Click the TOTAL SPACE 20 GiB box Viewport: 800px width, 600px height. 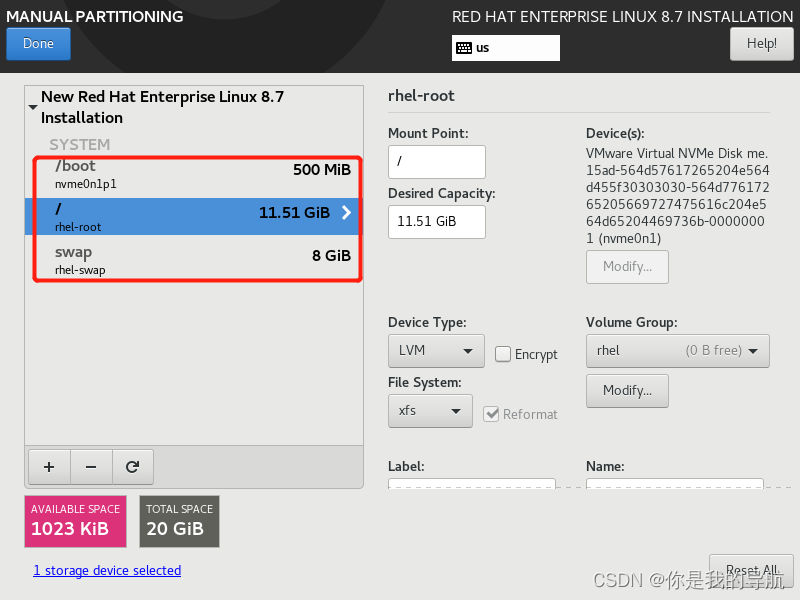tap(180, 521)
